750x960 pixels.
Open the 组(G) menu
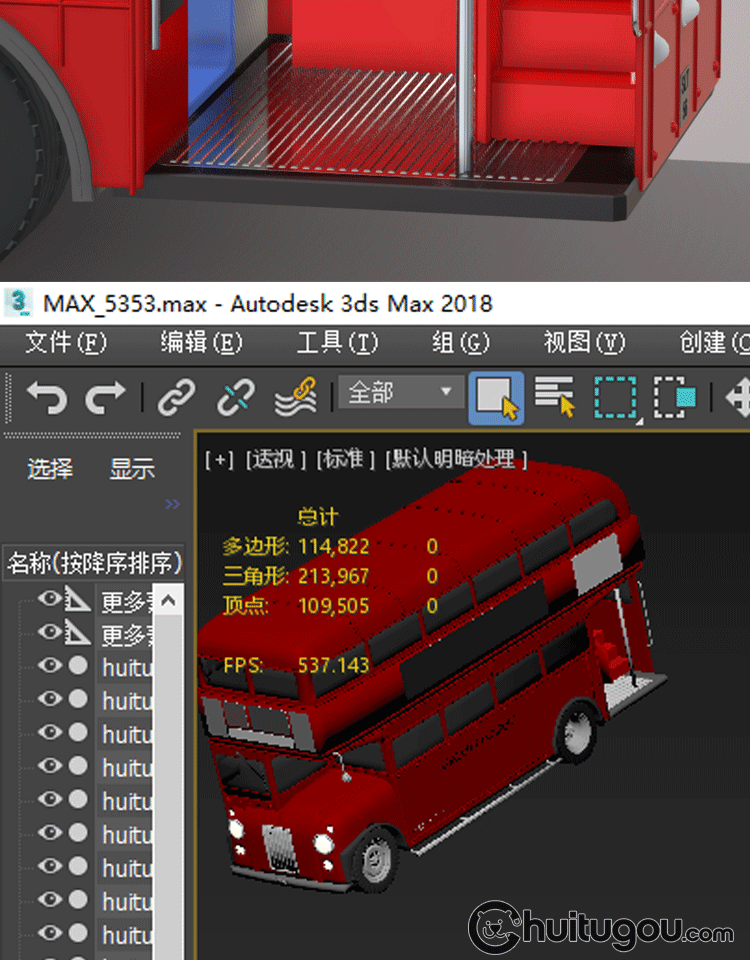click(x=460, y=342)
